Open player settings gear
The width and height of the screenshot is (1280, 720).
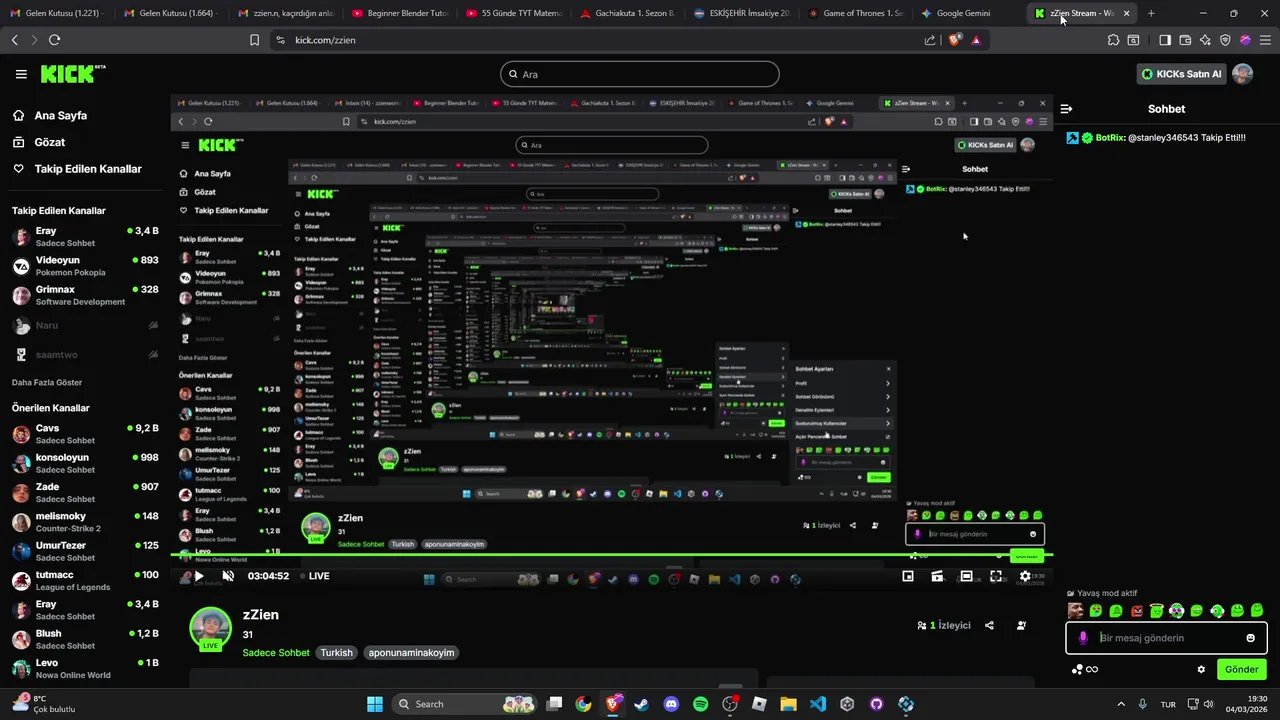coord(1025,576)
